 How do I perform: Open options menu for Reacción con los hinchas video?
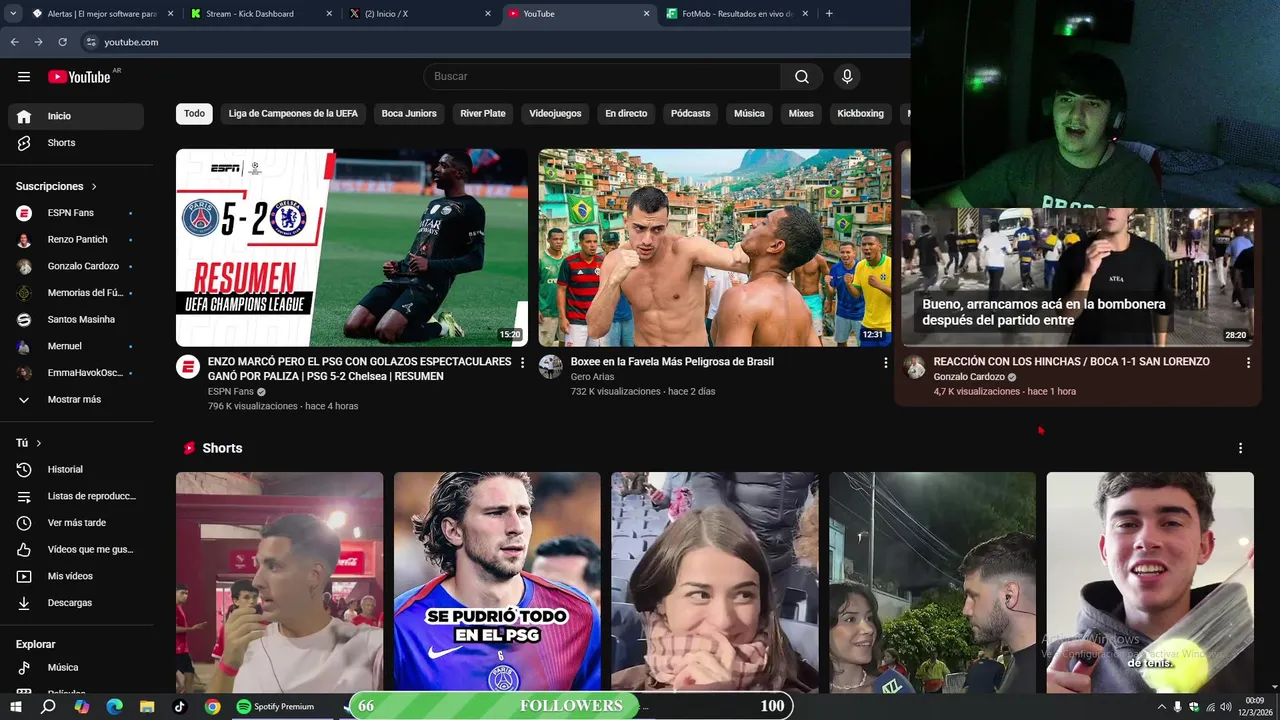point(1248,363)
